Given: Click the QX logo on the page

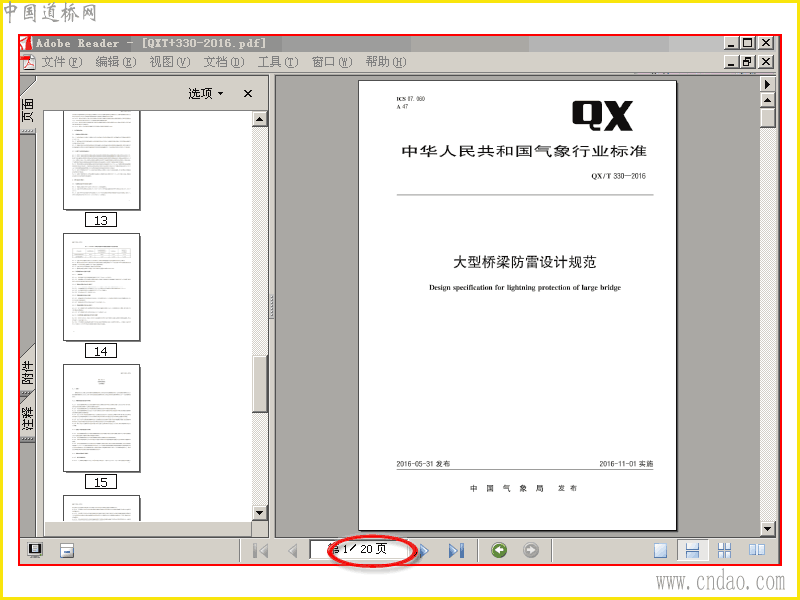Looking at the screenshot, I should tap(602, 116).
